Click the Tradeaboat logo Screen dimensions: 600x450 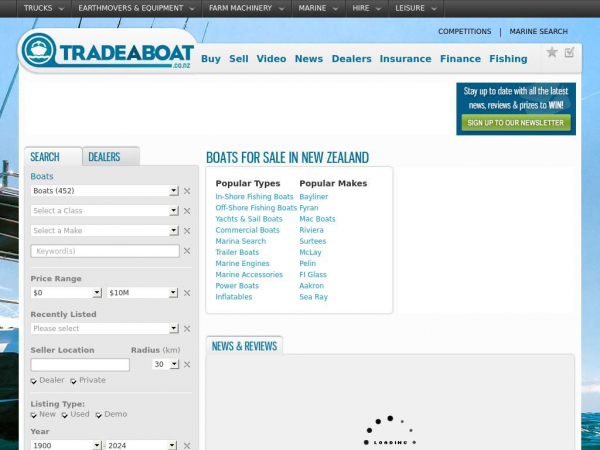click(x=108, y=51)
